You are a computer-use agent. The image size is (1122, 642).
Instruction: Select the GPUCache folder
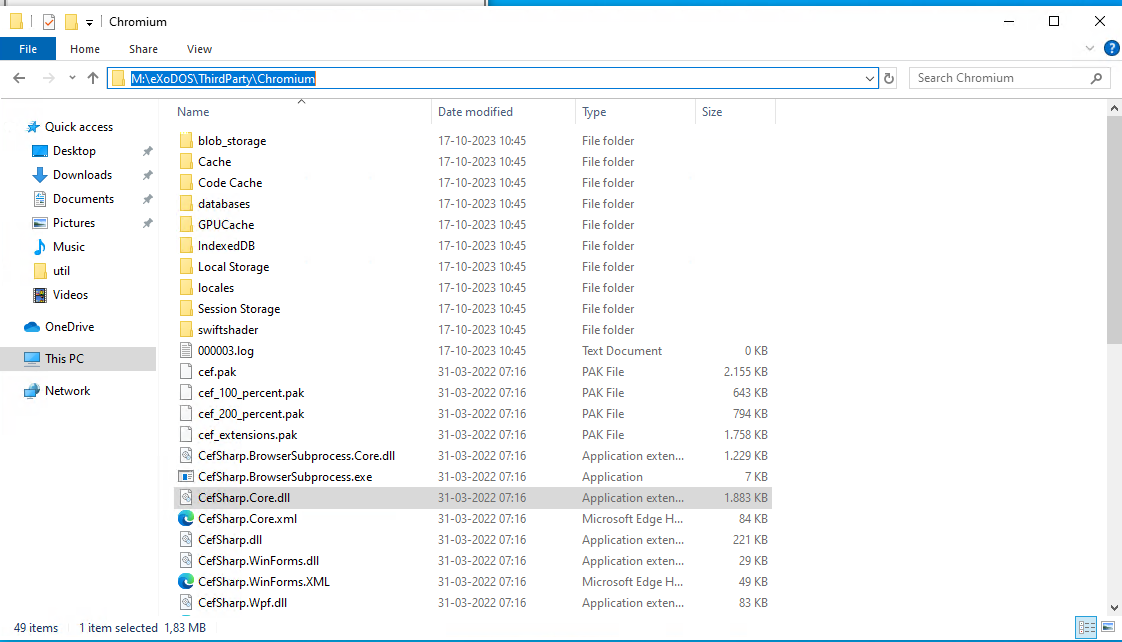point(226,225)
